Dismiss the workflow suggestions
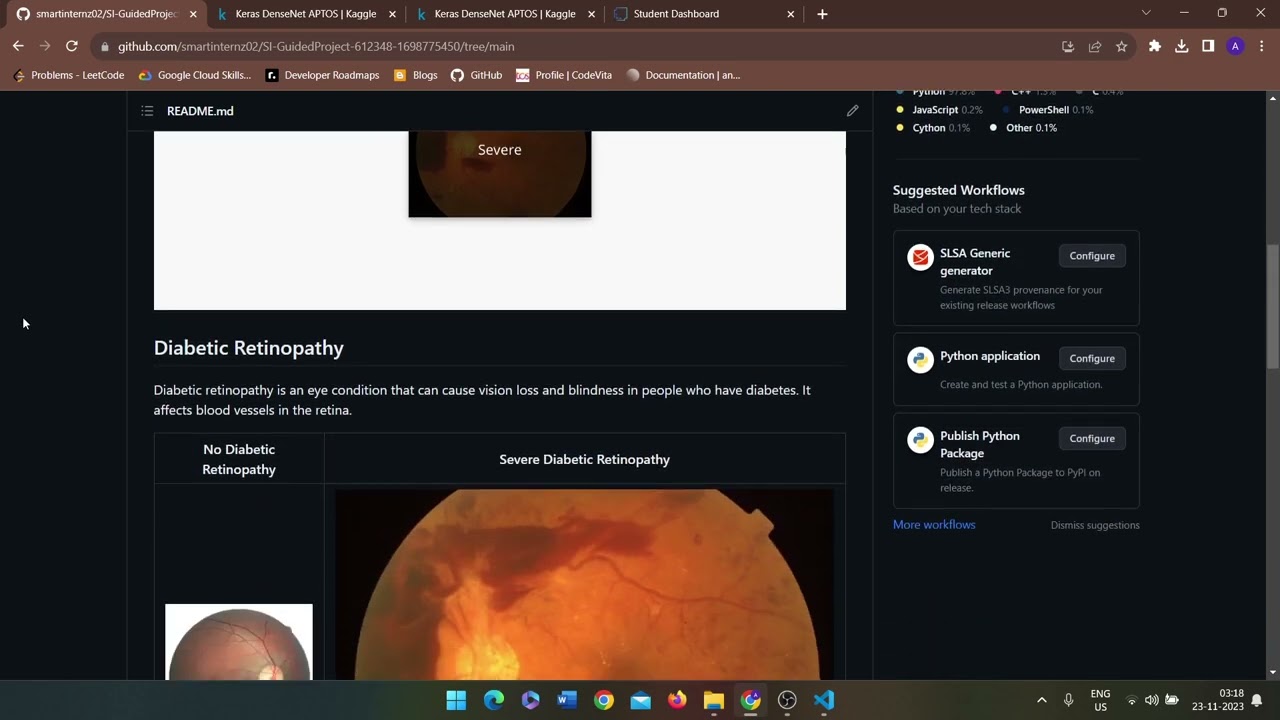This screenshot has height=720, width=1280. tap(1095, 525)
